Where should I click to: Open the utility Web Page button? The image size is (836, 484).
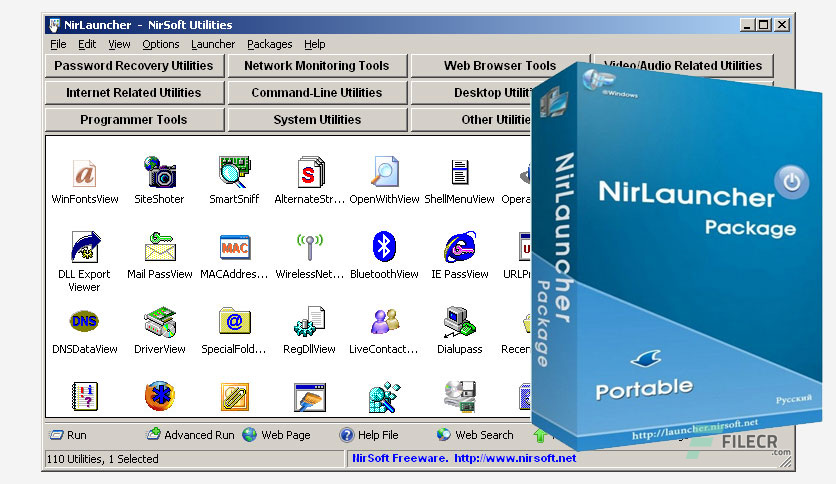point(276,435)
